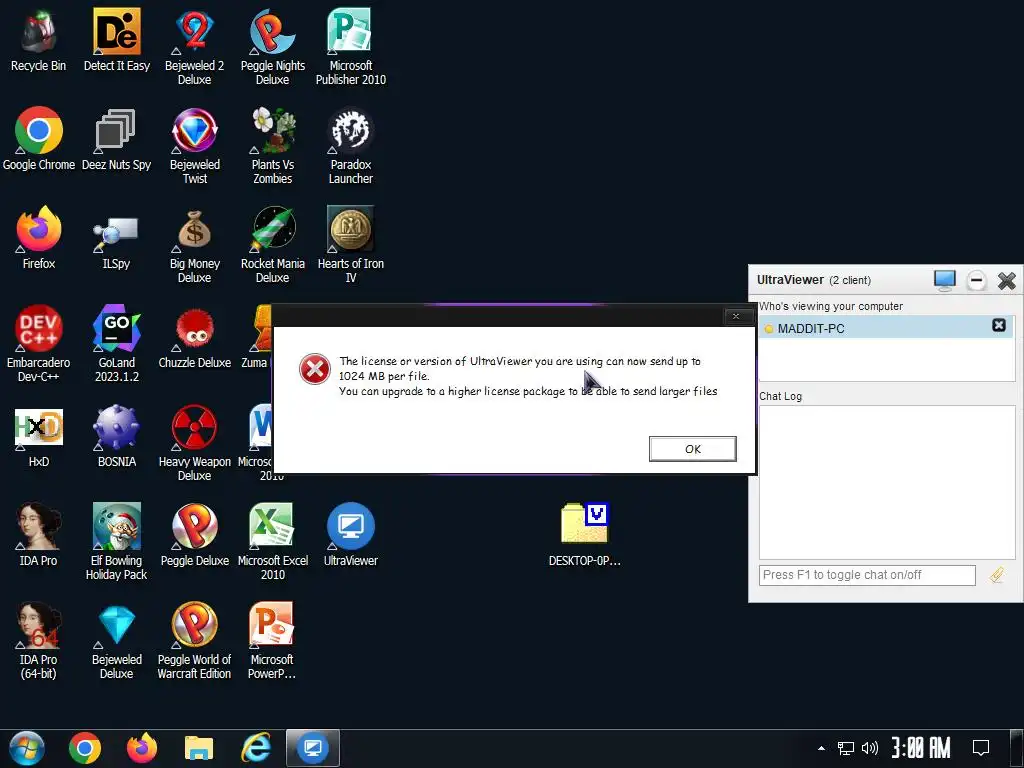Close the license error dialog with X
Image resolution: width=1024 pixels, height=768 pixels.
(735, 316)
